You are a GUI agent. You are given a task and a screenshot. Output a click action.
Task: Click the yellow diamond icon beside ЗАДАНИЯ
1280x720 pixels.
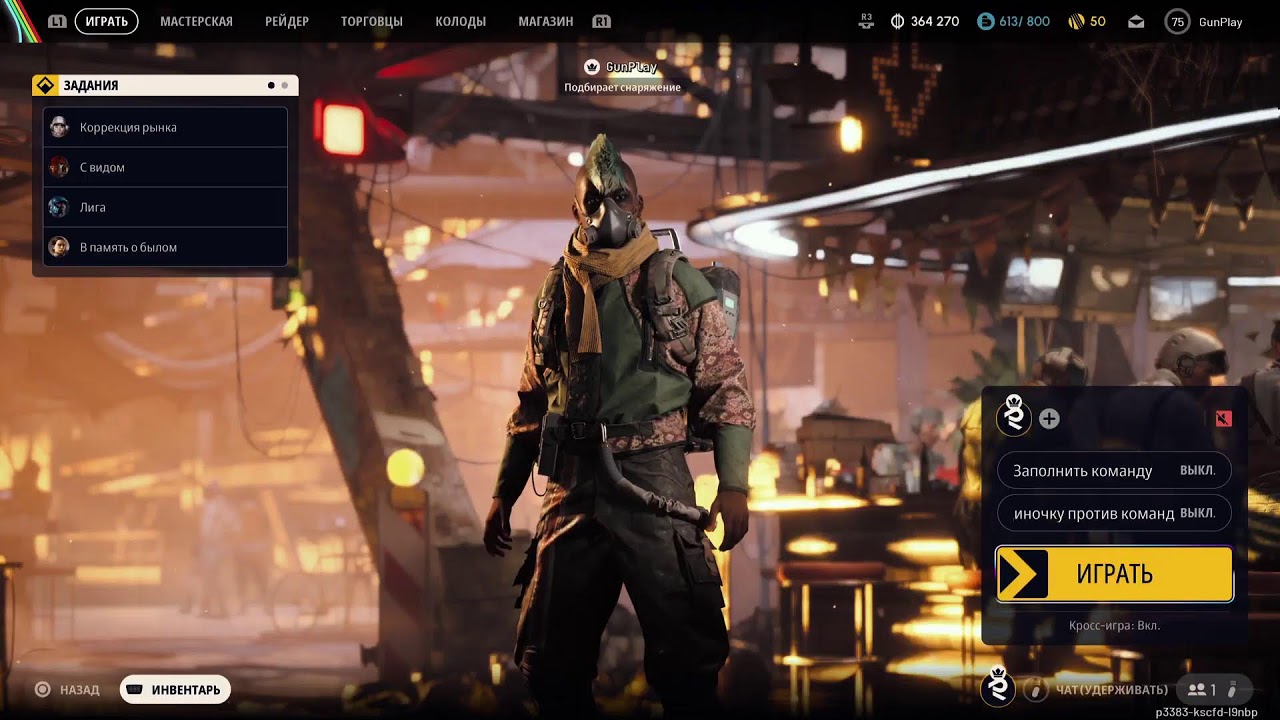coord(45,86)
